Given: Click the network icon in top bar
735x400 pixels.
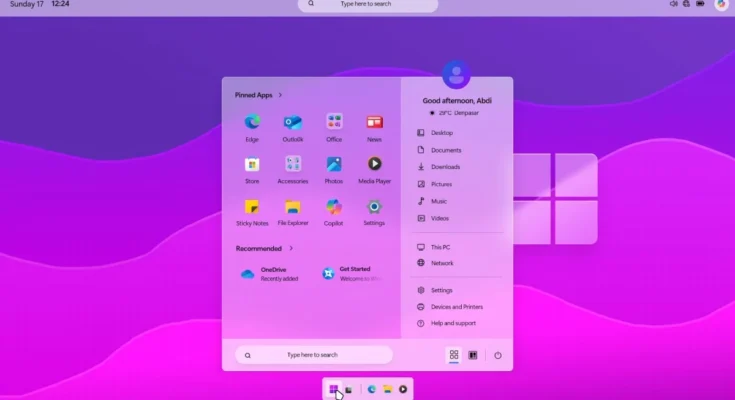Looking at the screenshot, I should coord(686,4).
